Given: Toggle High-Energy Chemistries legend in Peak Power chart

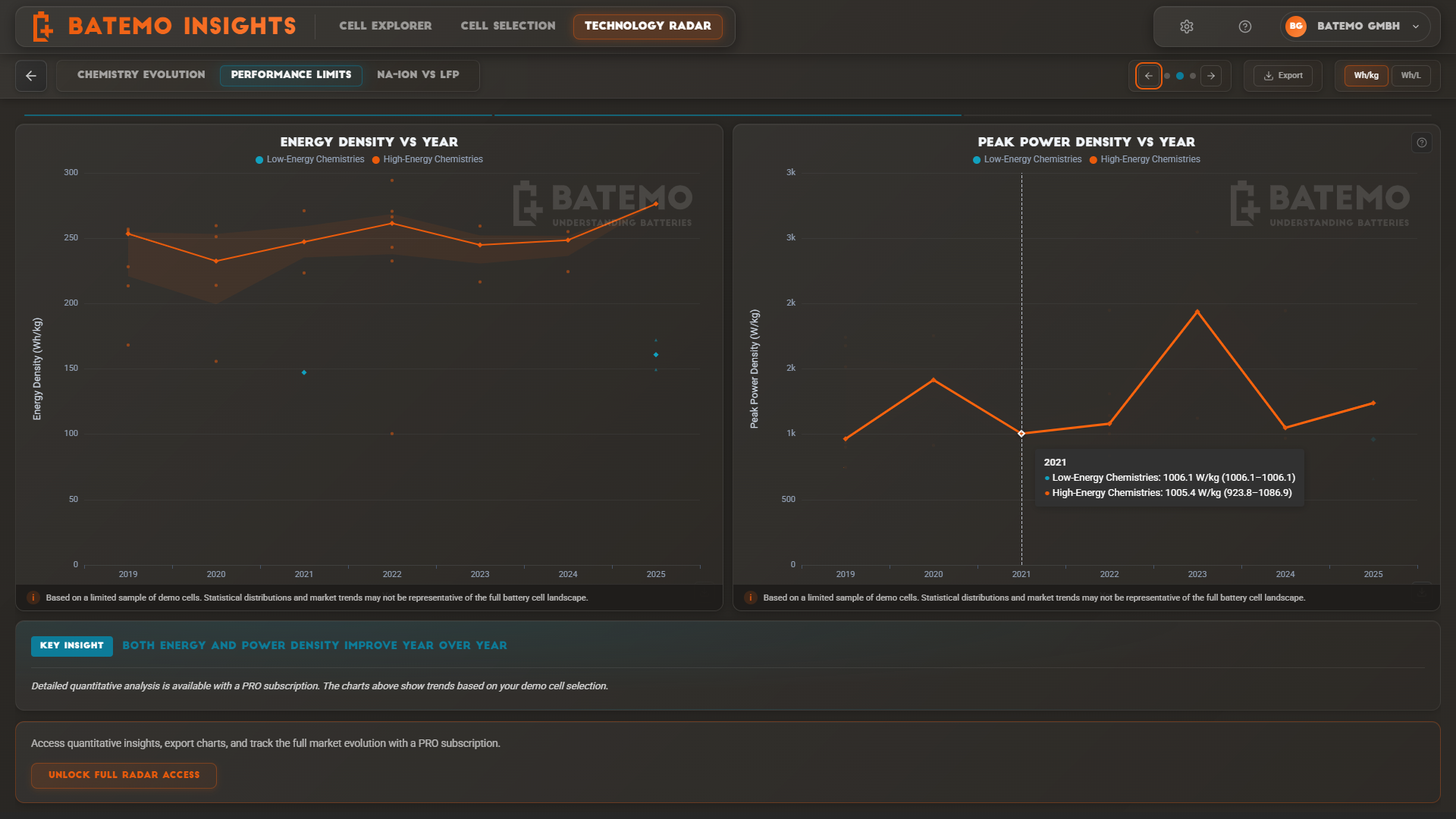Looking at the screenshot, I should tap(1145, 159).
